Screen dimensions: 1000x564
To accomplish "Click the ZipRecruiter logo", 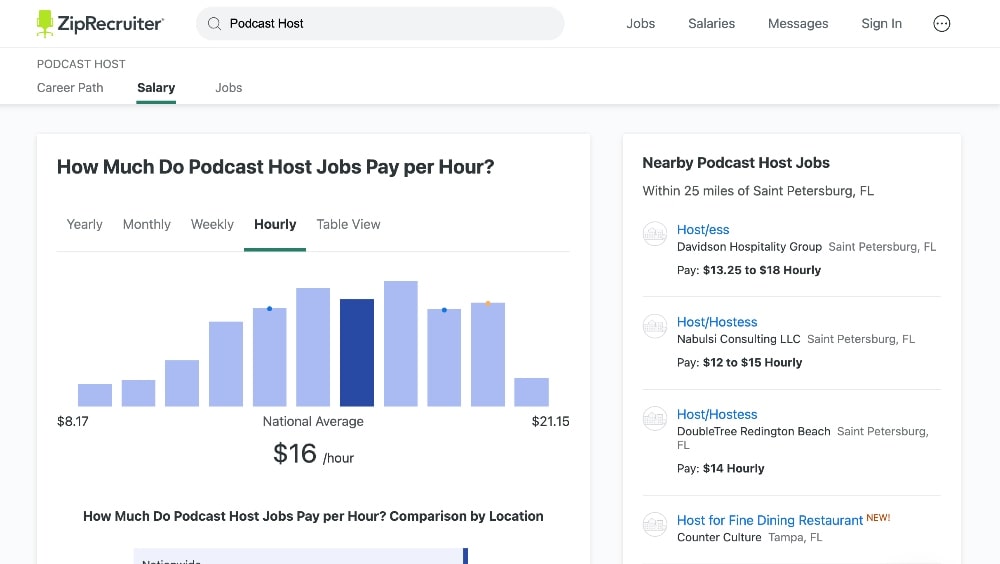I will tap(100, 24).
